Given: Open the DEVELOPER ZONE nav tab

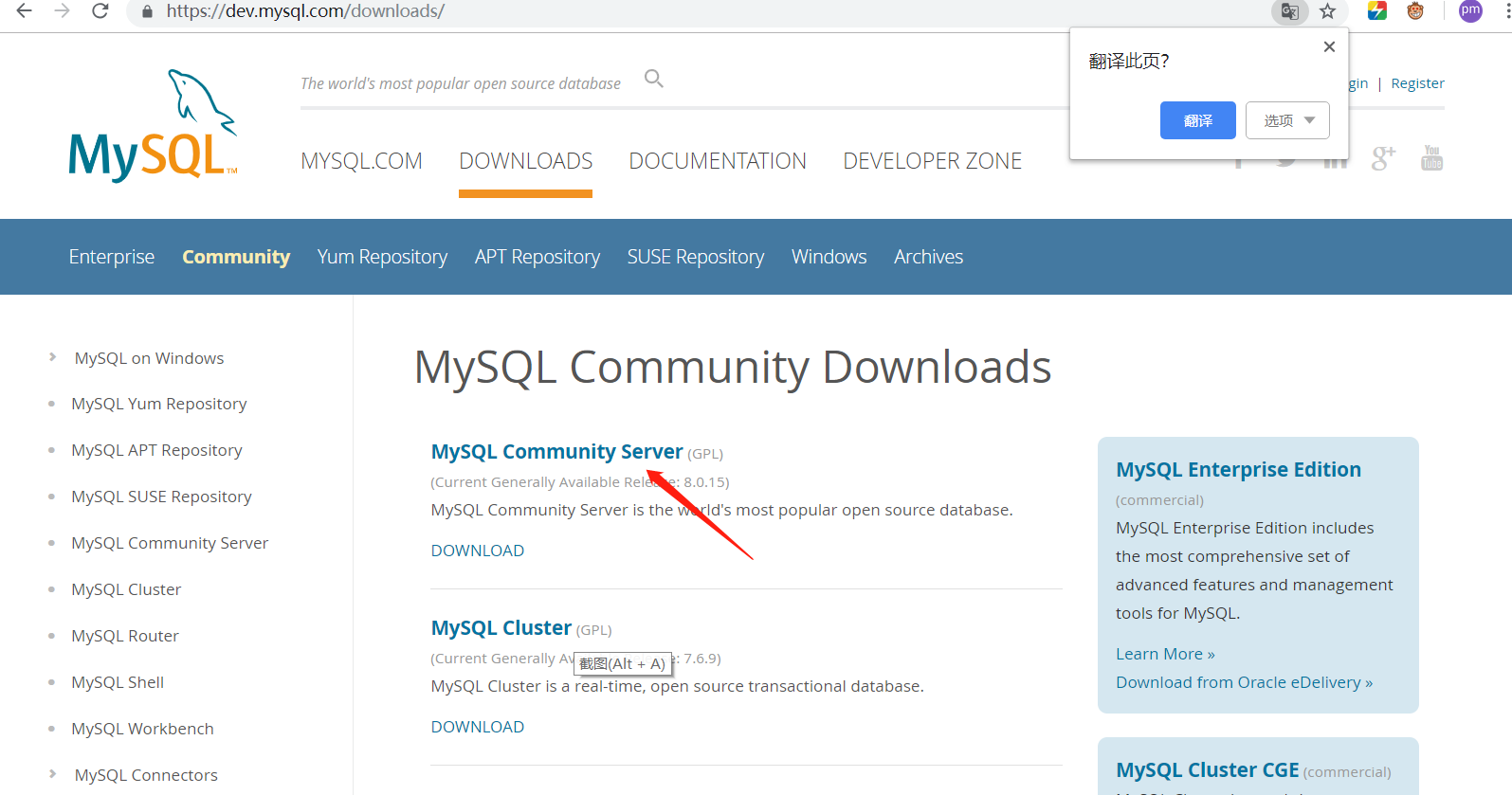Looking at the screenshot, I should 933,161.
